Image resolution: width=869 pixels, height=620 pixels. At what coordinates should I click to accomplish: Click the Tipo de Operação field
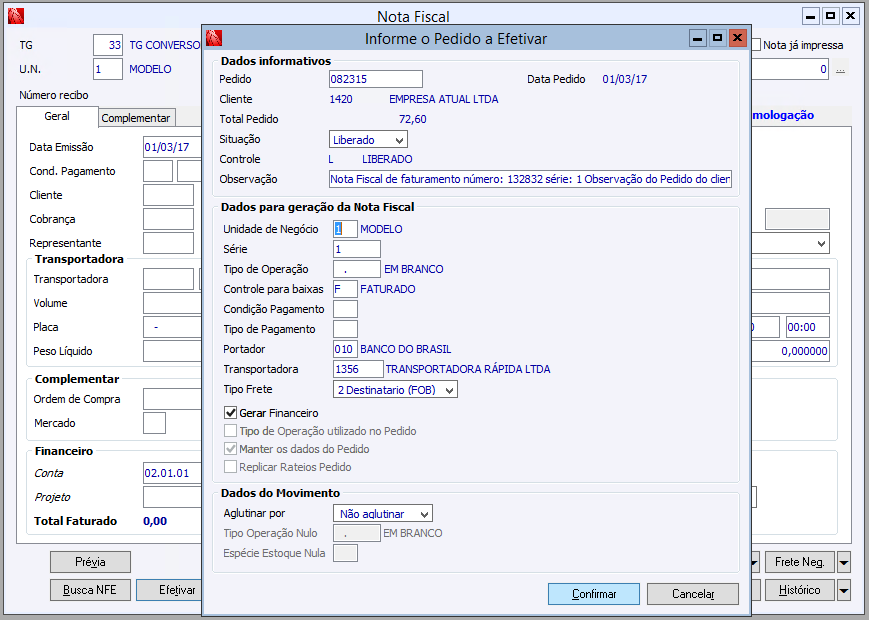(357, 269)
